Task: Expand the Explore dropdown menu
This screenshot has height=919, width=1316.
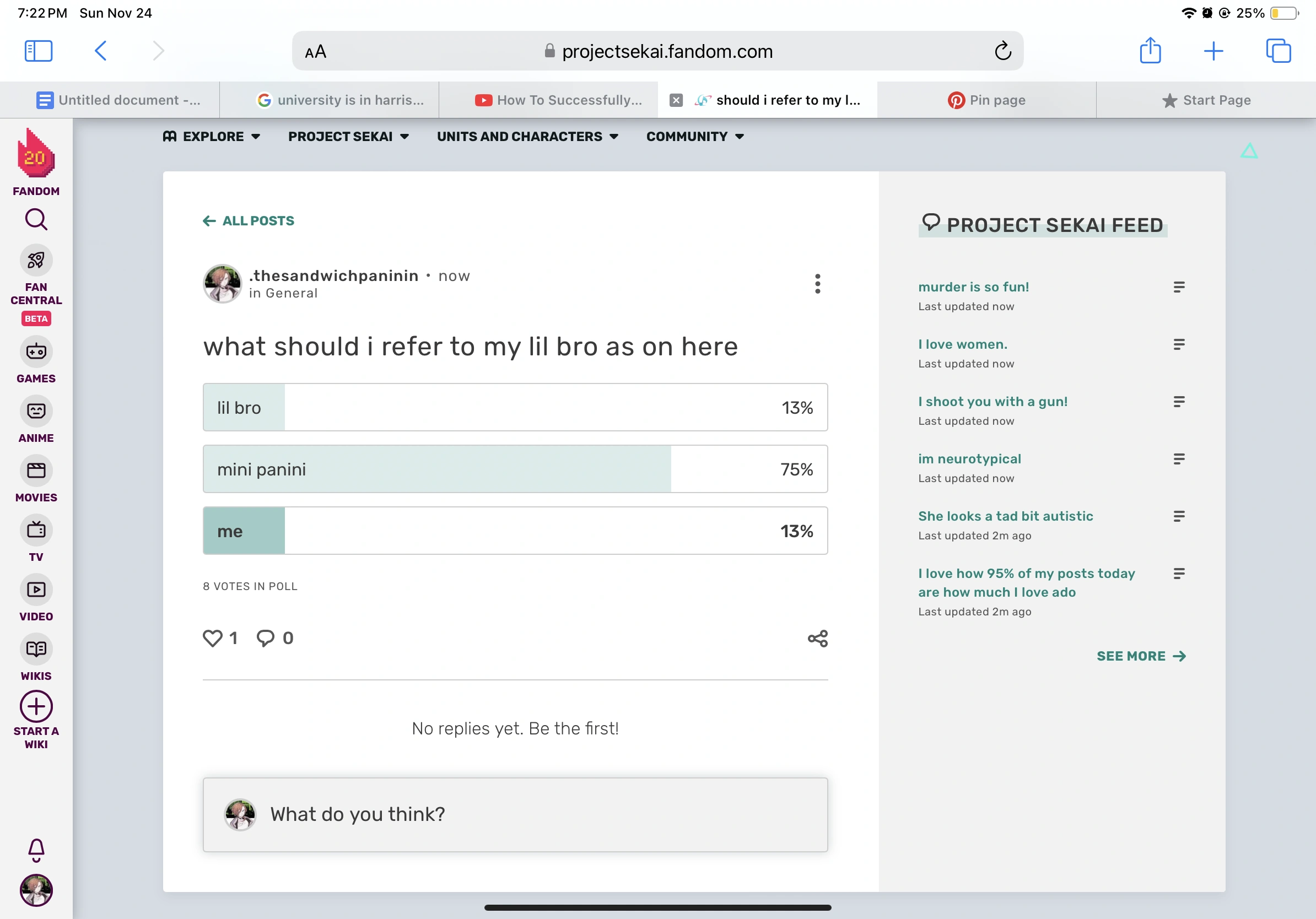Action: pos(212,136)
